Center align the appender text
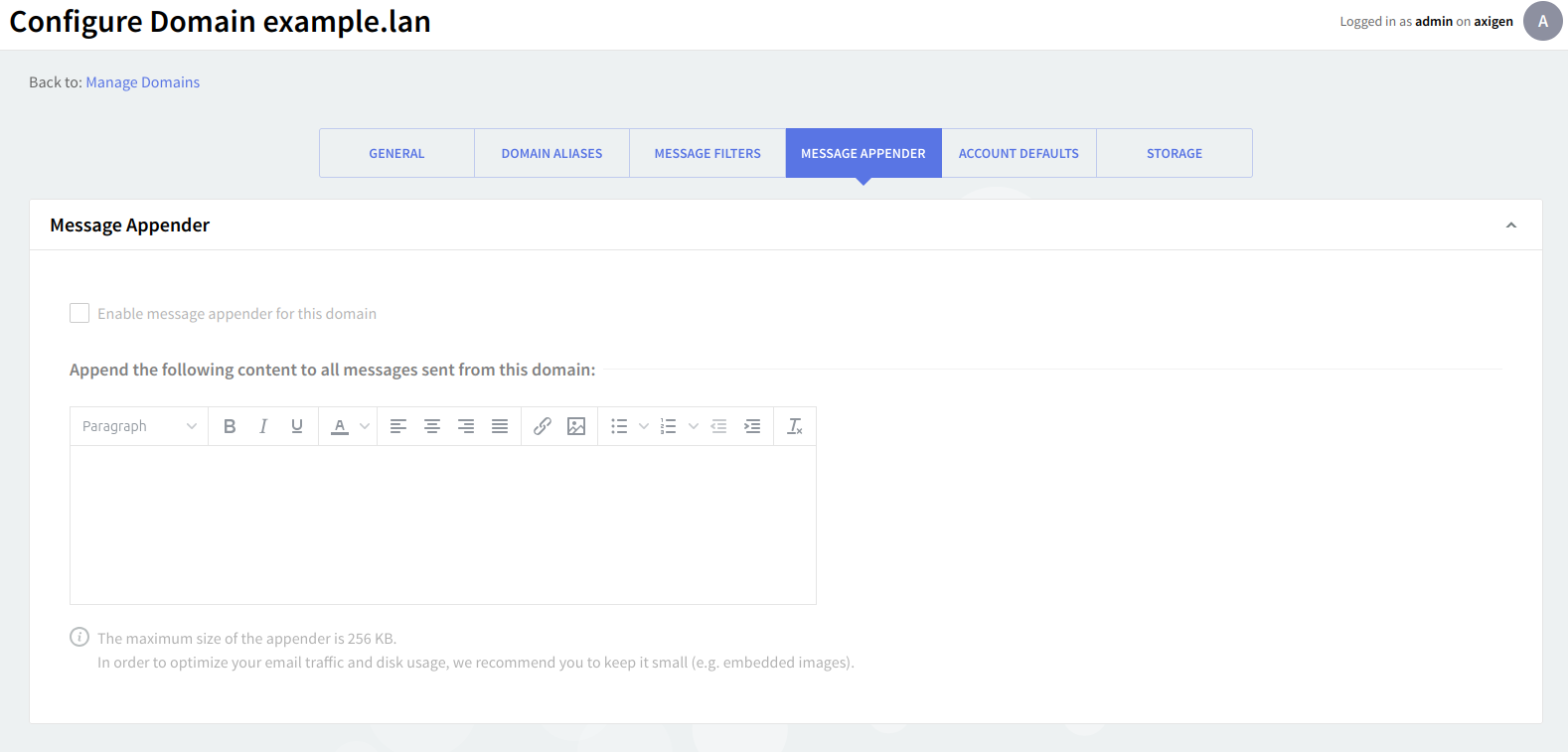The image size is (1568, 752). (x=432, y=426)
